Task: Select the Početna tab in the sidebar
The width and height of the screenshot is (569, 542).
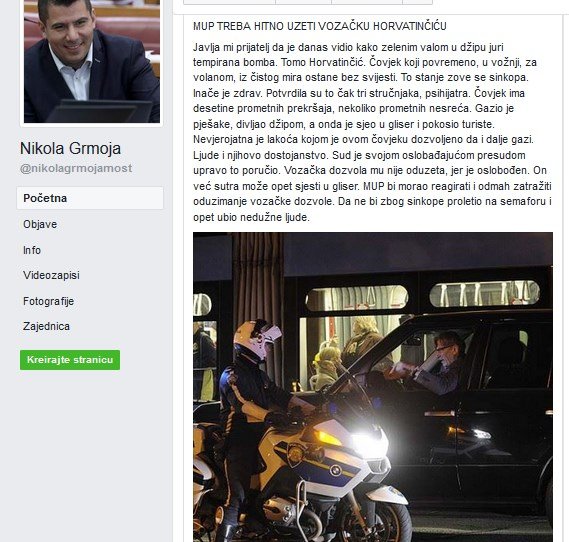Action: (90, 198)
